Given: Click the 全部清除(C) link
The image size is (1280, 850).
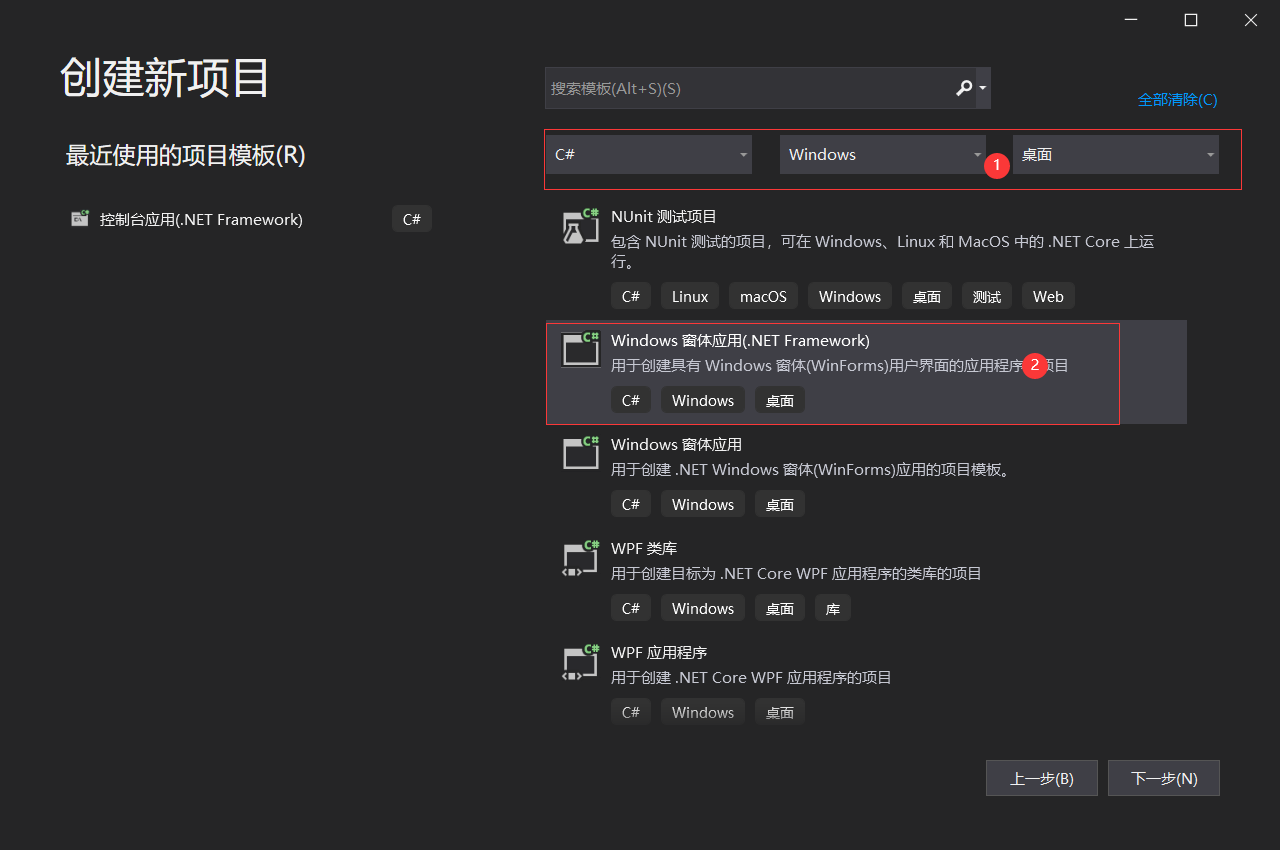Looking at the screenshot, I should (x=1178, y=99).
